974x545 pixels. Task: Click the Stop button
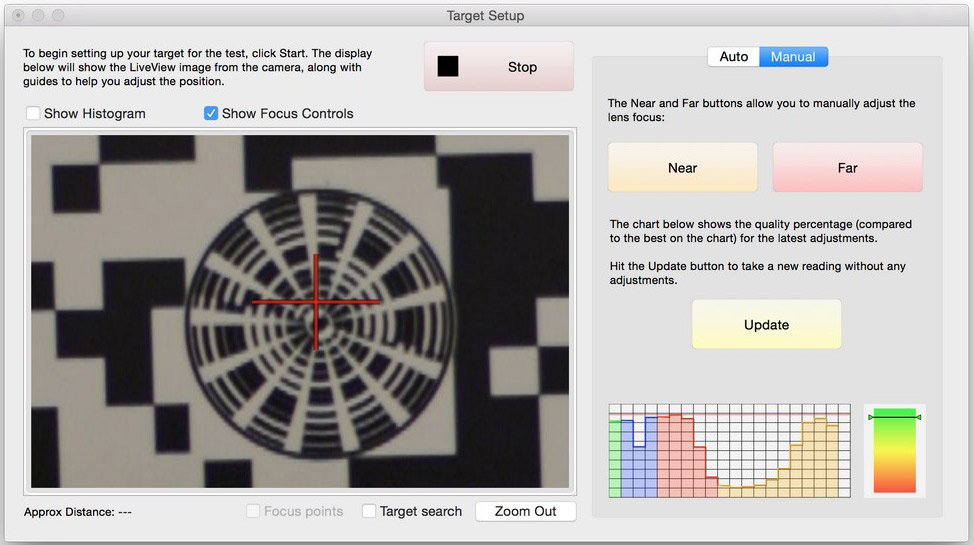pos(499,66)
